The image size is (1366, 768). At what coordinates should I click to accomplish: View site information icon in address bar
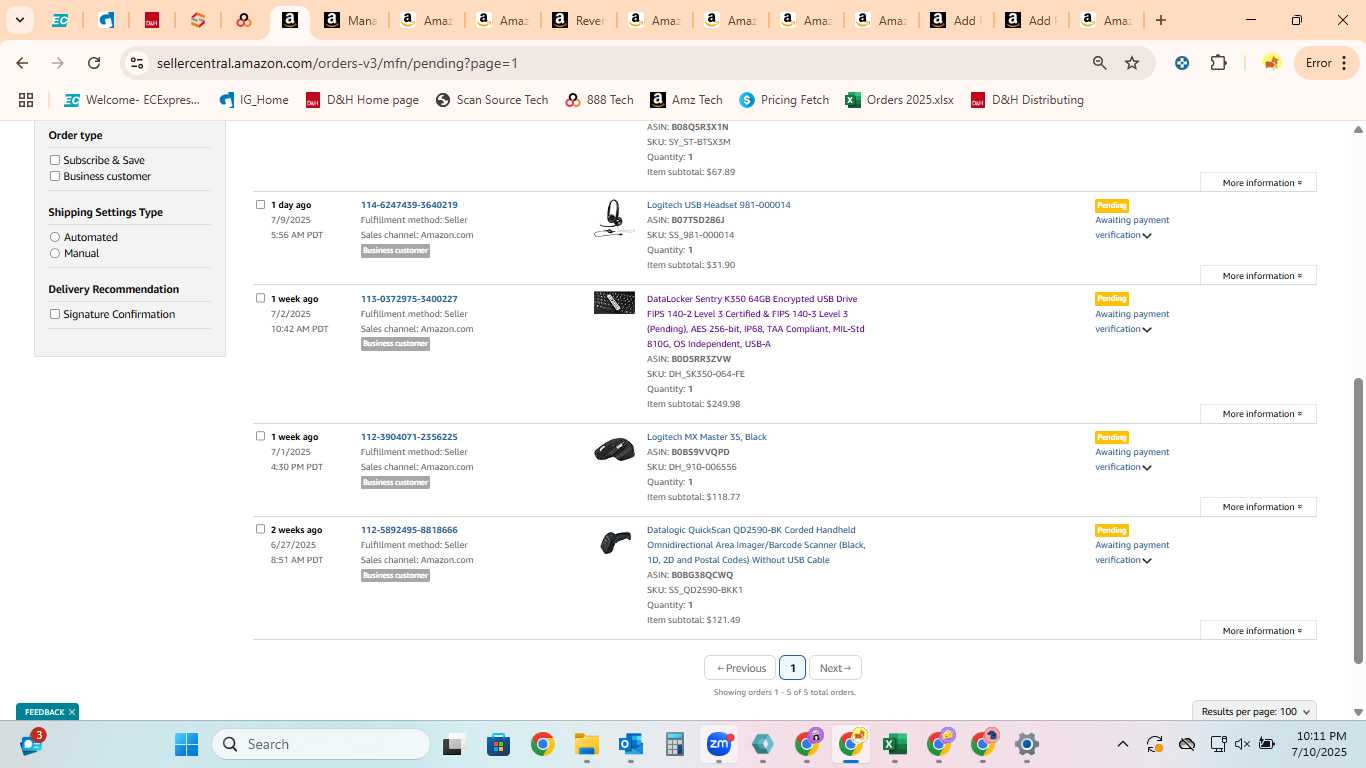pyautogui.click(x=137, y=63)
